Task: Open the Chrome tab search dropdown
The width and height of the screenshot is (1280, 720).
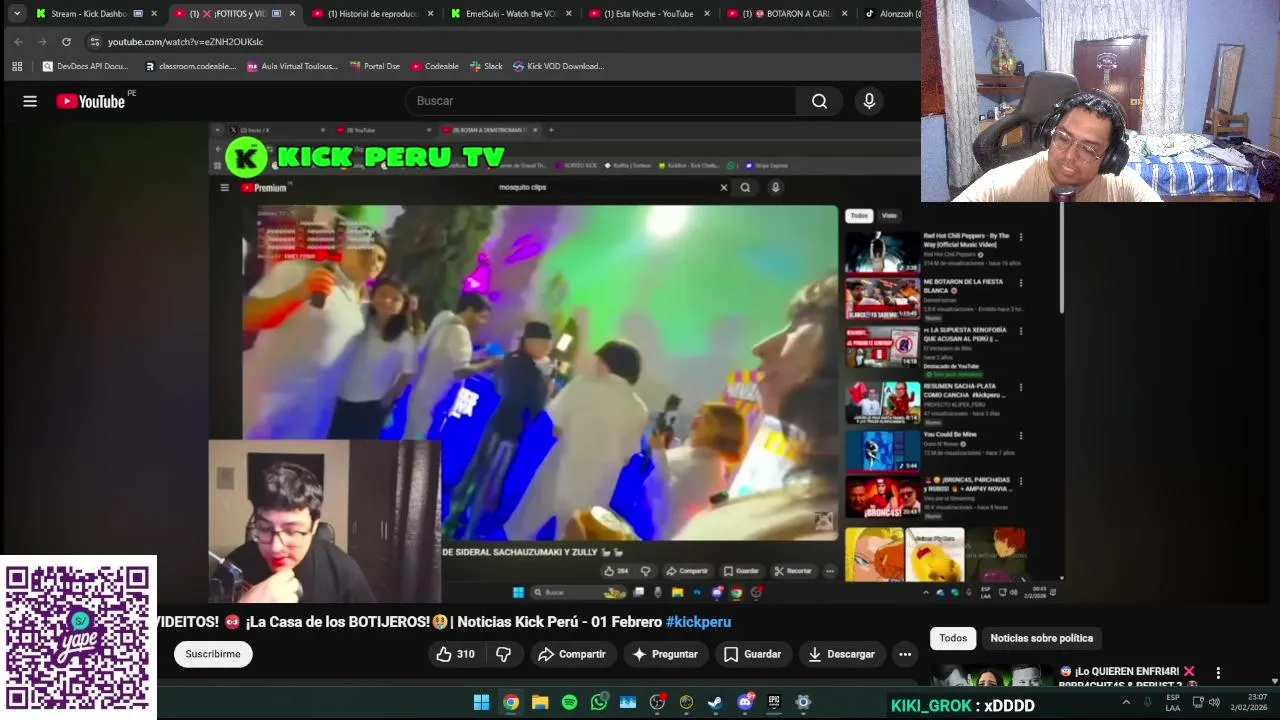Action: coord(17,14)
